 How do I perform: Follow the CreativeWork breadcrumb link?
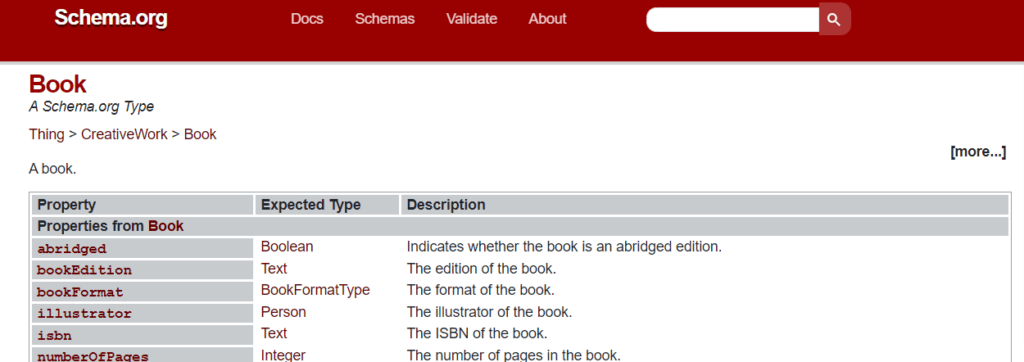124,135
